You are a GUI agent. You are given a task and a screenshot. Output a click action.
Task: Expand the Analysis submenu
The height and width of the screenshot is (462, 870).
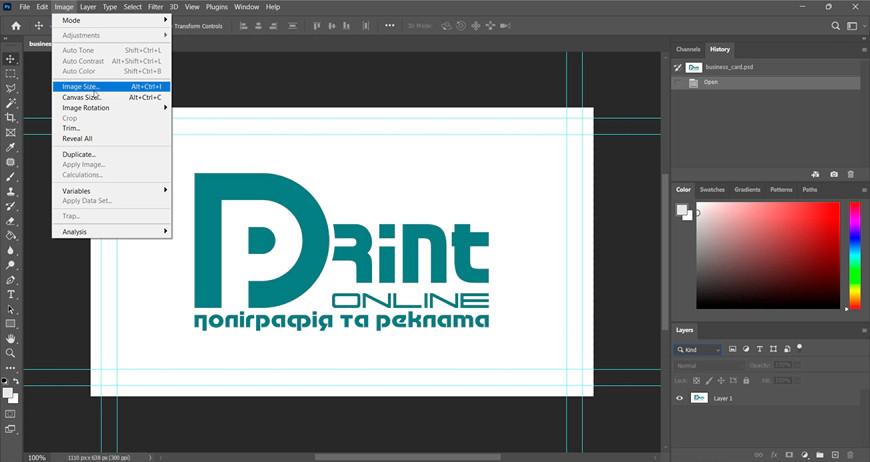(112, 231)
